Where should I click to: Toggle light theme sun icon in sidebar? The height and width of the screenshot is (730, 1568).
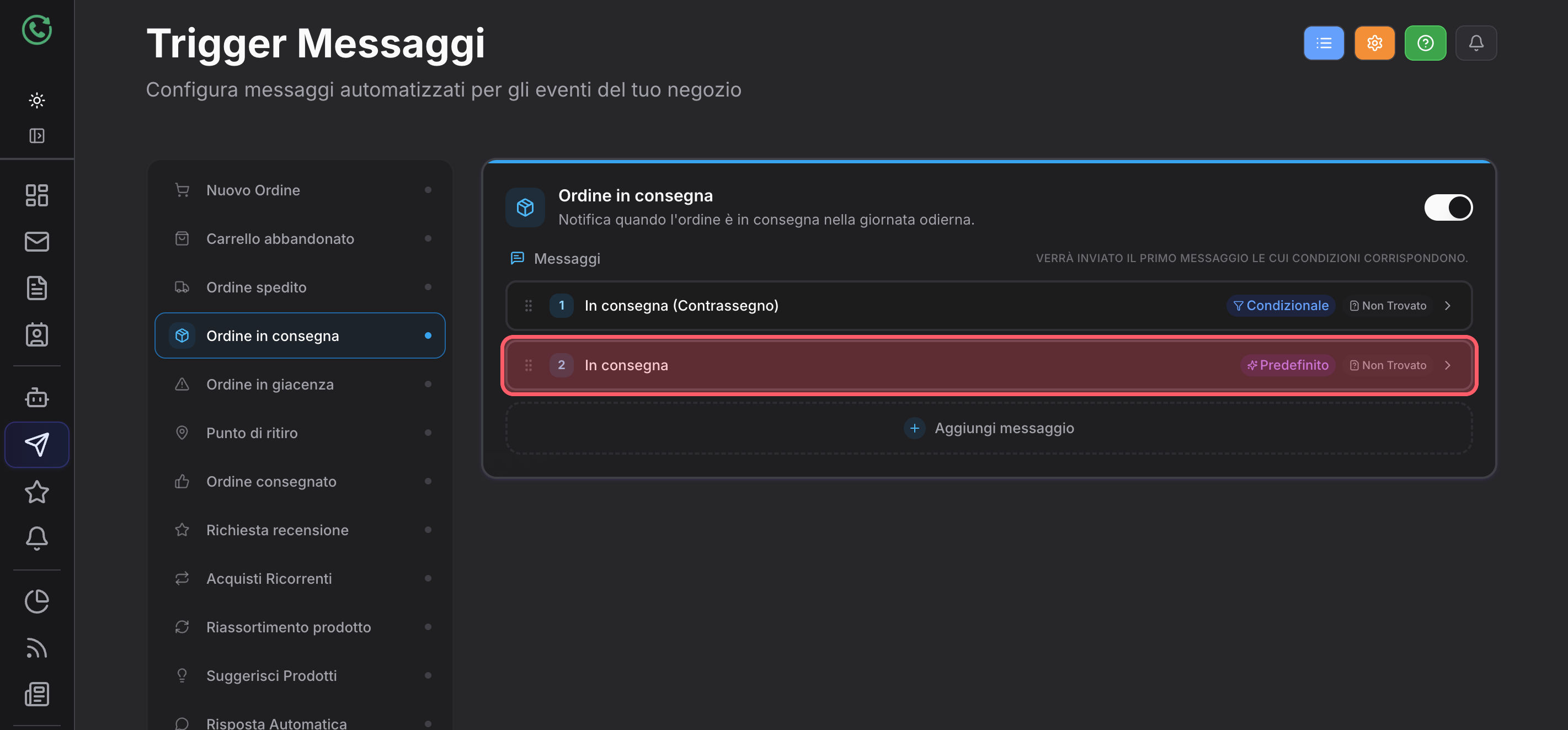click(x=37, y=100)
